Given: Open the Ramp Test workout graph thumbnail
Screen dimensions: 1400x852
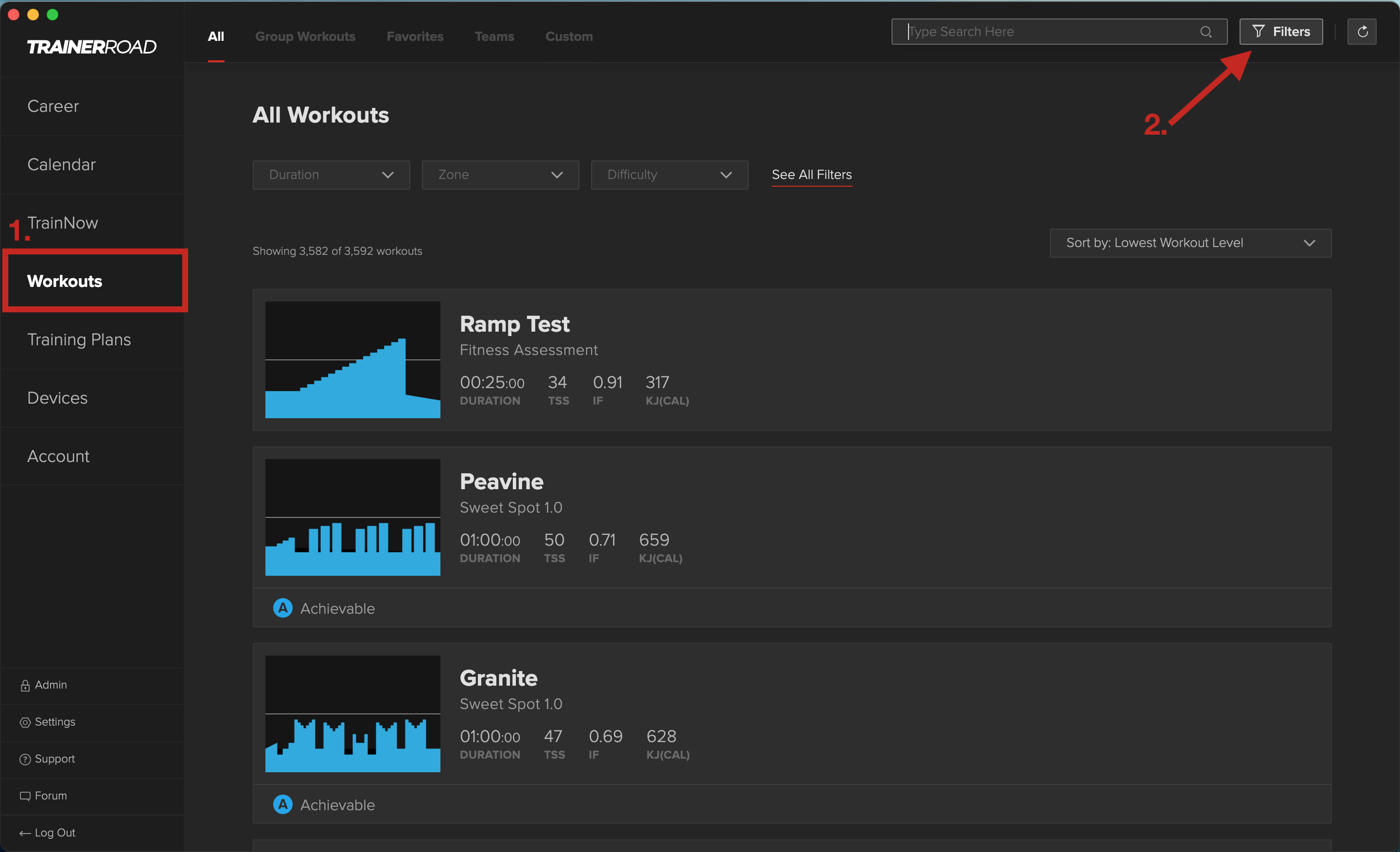Looking at the screenshot, I should pyautogui.click(x=353, y=360).
